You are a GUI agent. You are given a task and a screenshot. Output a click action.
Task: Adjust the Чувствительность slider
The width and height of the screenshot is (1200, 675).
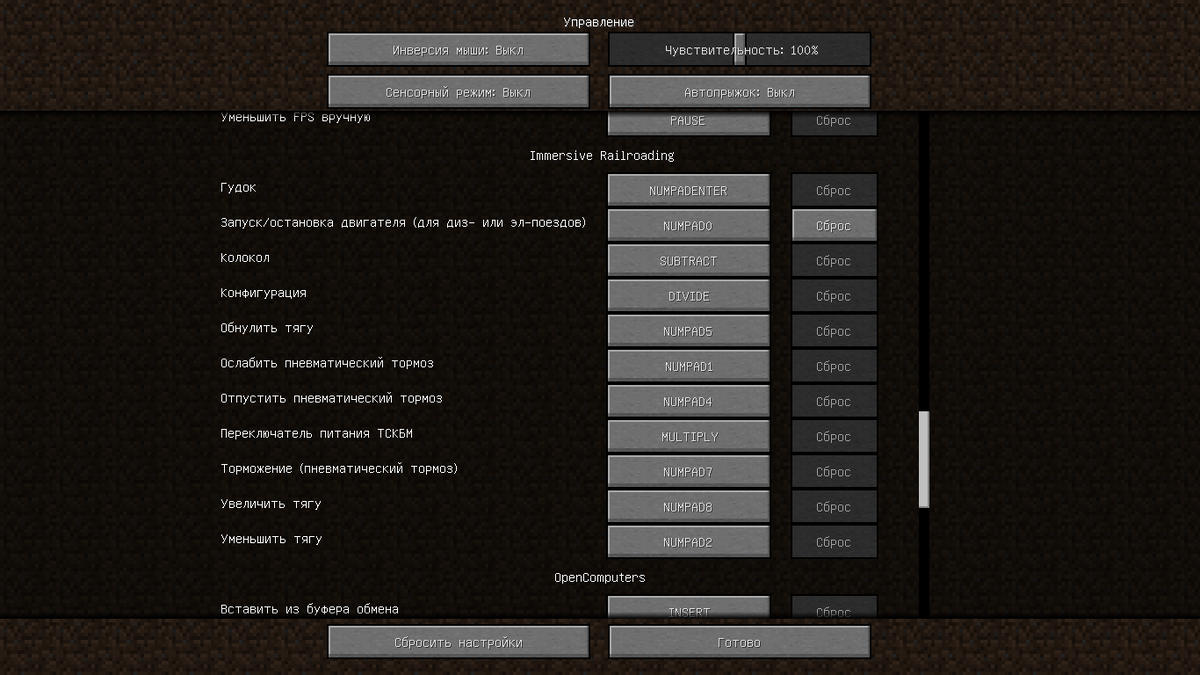click(739, 49)
